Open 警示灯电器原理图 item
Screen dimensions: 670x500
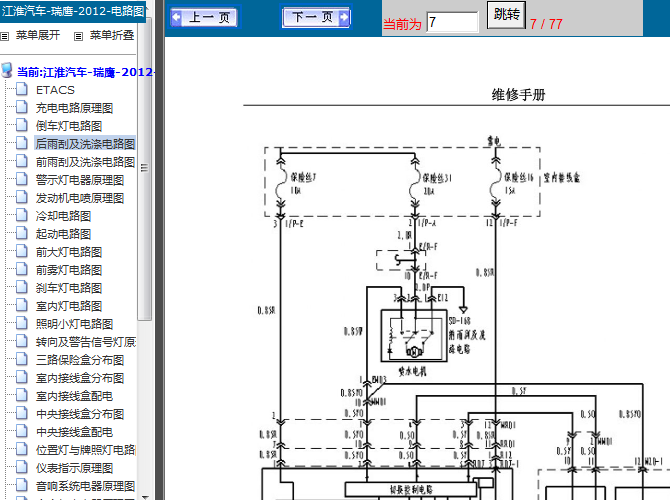[x=80, y=180]
